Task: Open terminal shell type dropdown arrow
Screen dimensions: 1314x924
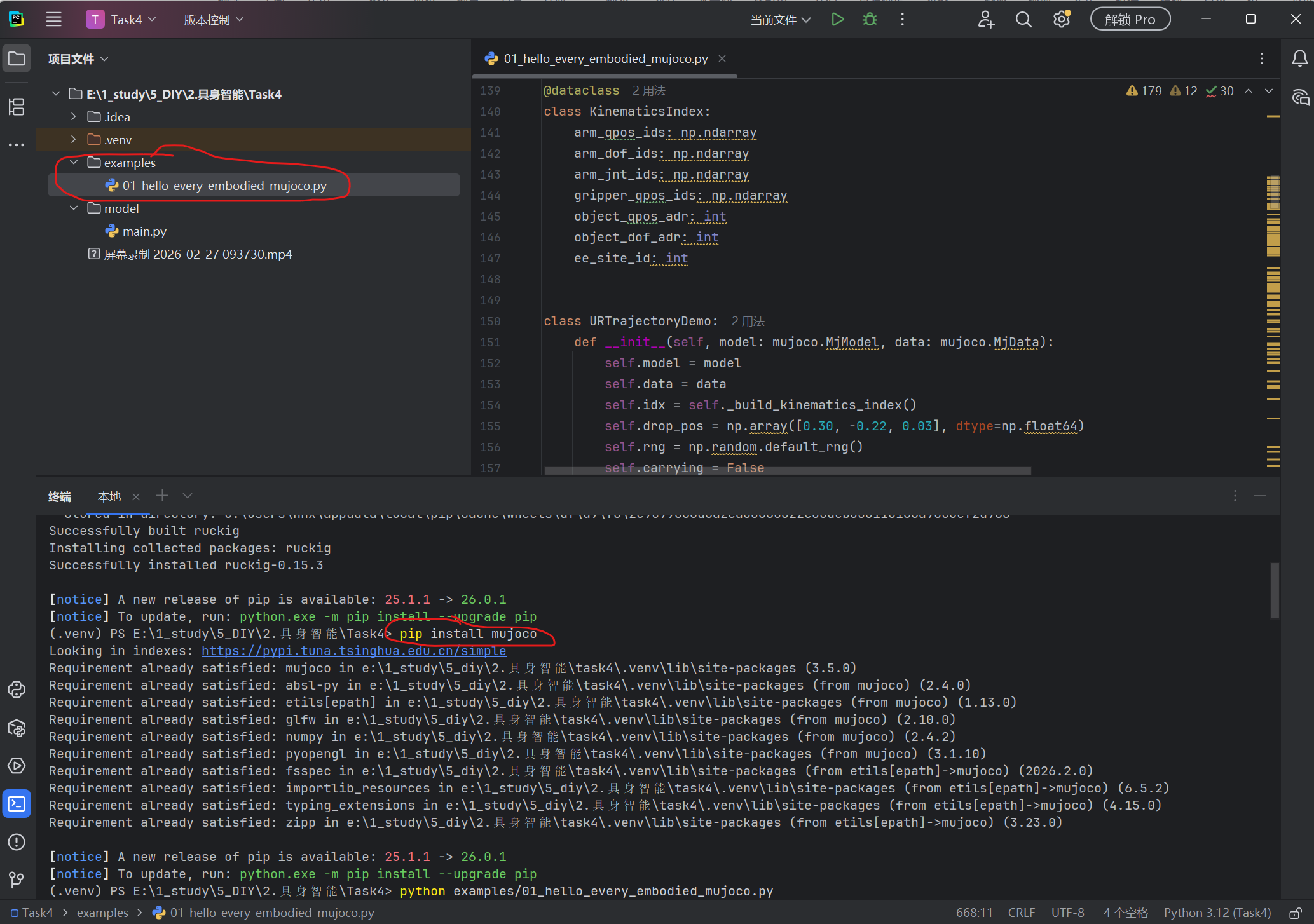Action: coord(188,496)
